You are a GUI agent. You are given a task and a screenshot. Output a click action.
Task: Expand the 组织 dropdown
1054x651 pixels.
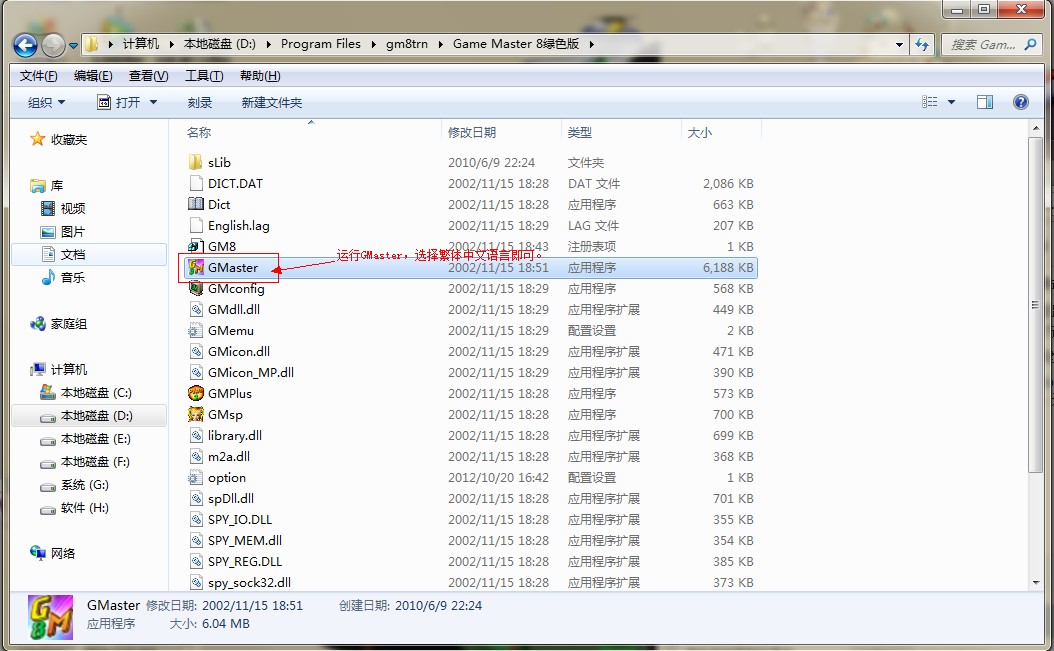tap(46, 102)
